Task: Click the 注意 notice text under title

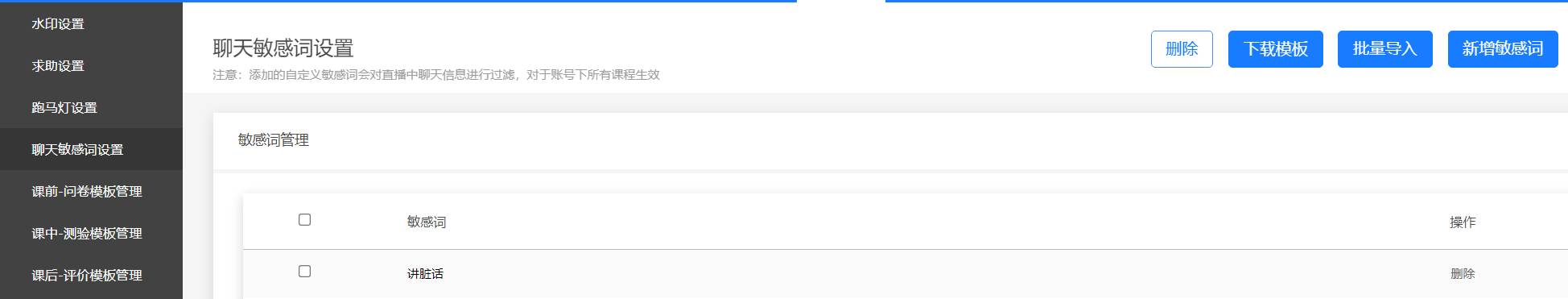Action: [436, 75]
